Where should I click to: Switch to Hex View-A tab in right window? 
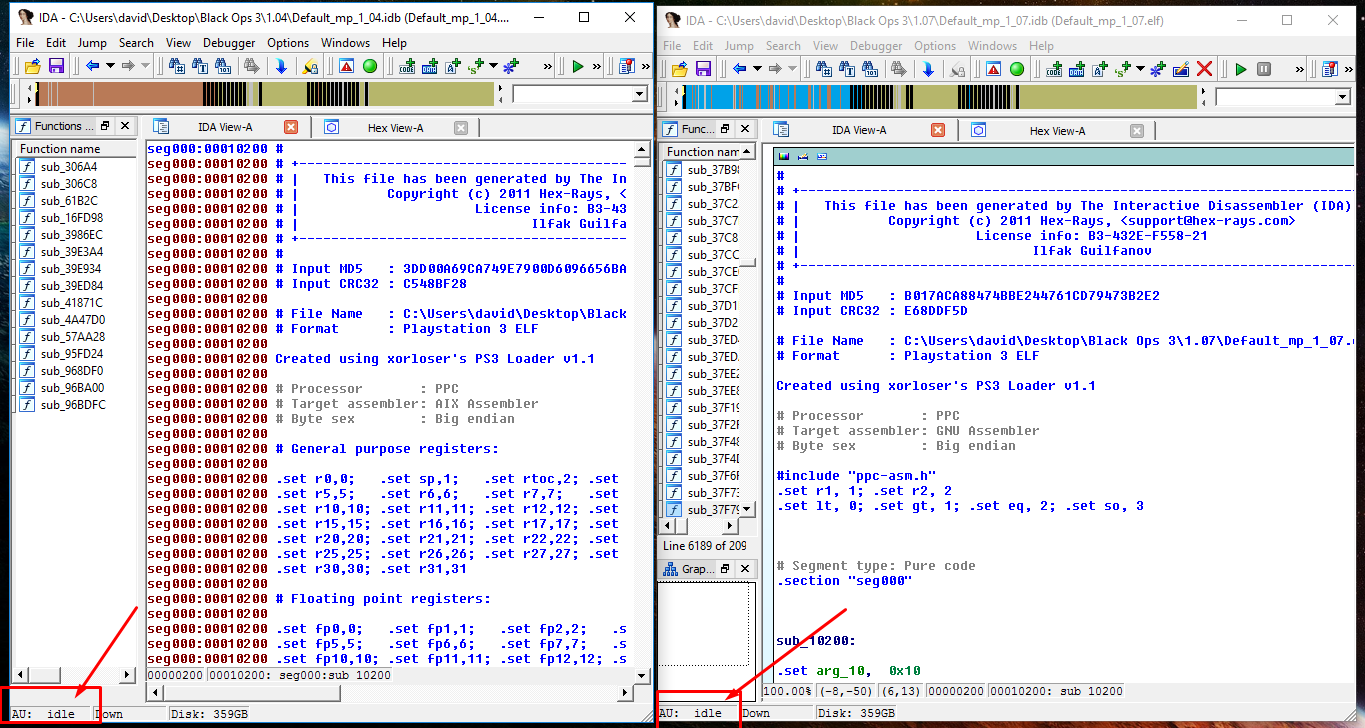[x=1057, y=130]
